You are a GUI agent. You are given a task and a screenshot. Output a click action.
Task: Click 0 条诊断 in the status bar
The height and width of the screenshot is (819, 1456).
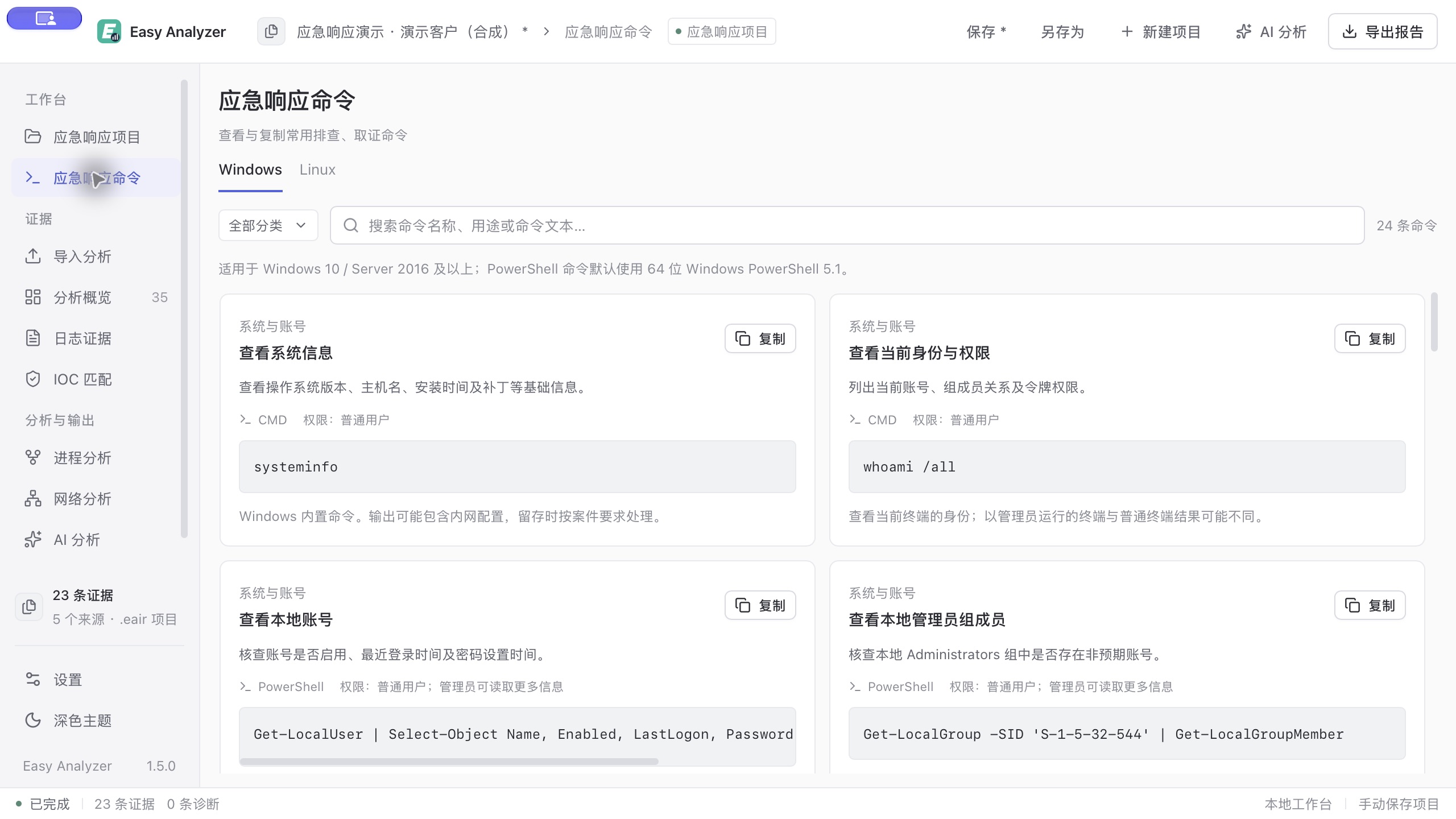[193, 804]
